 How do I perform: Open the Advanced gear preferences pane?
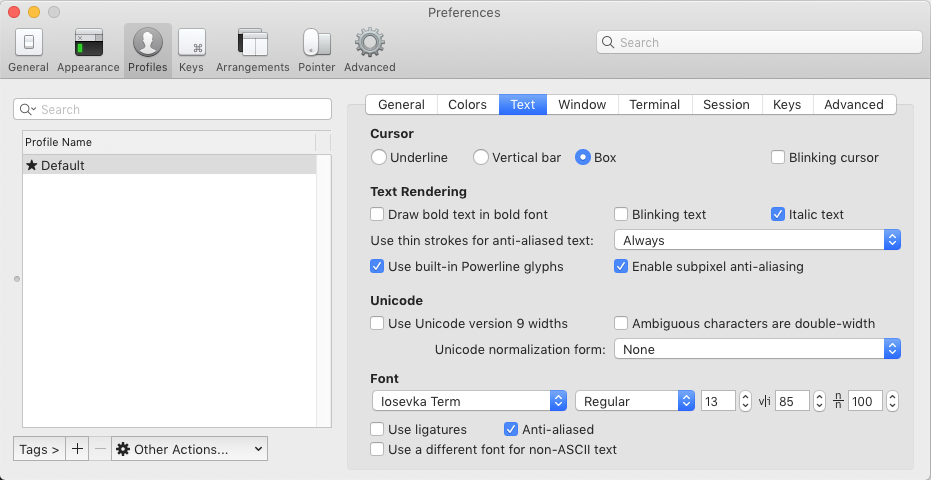369,50
